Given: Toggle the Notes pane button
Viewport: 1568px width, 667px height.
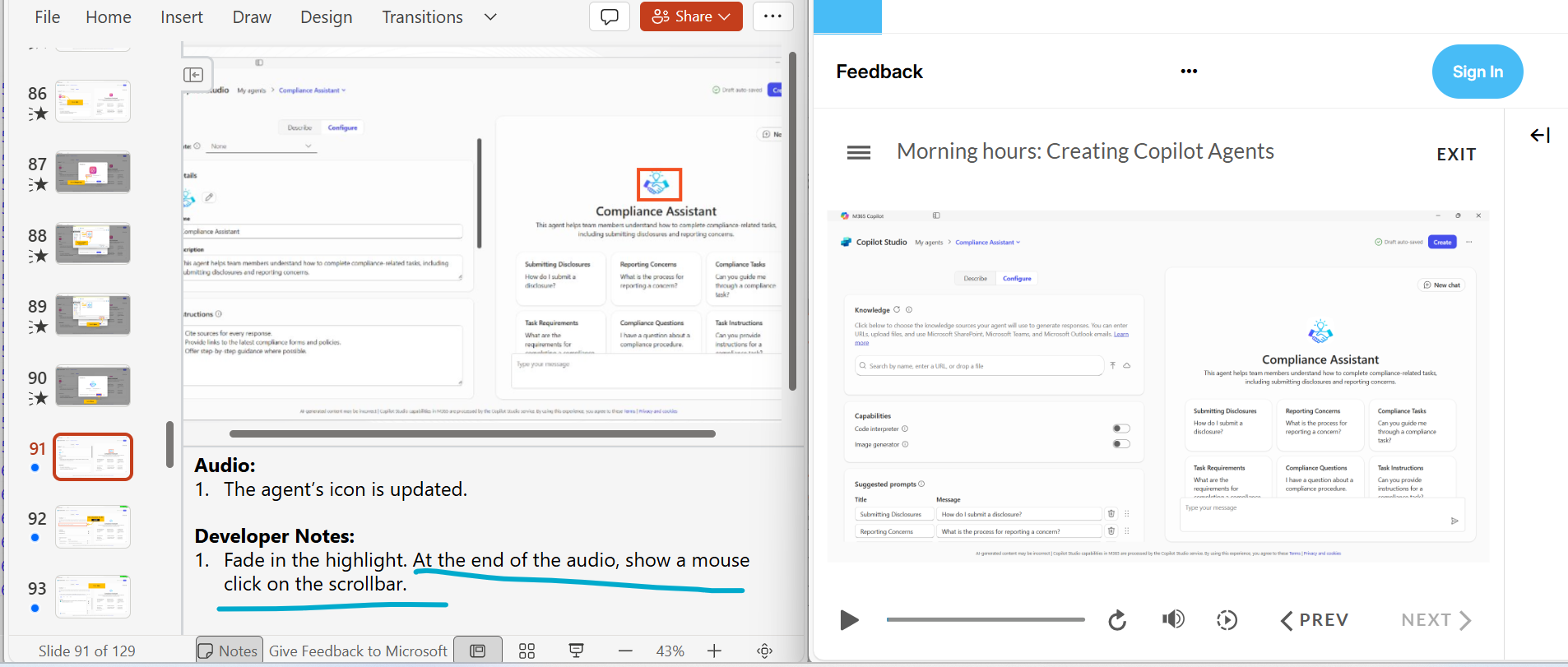Looking at the screenshot, I should (x=229, y=651).
